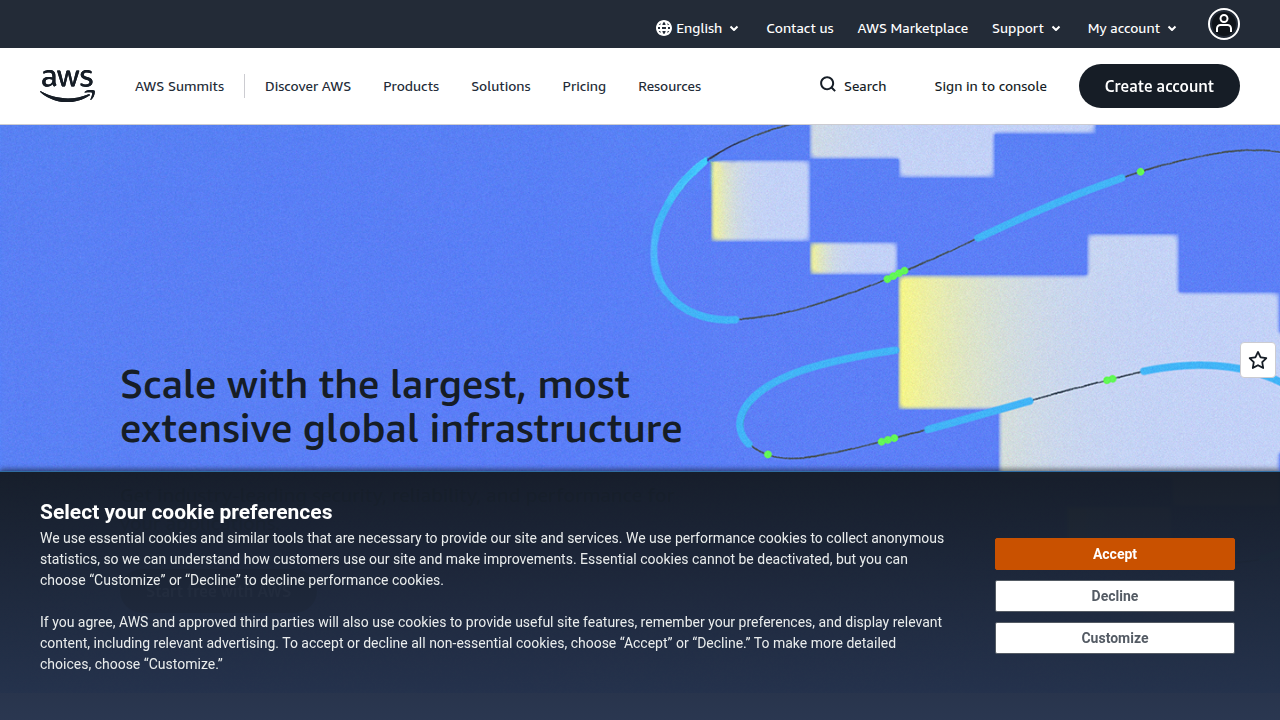Open the Products menu
Image resolution: width=1280 pixels, height=720 pixels.
point(411,86)
